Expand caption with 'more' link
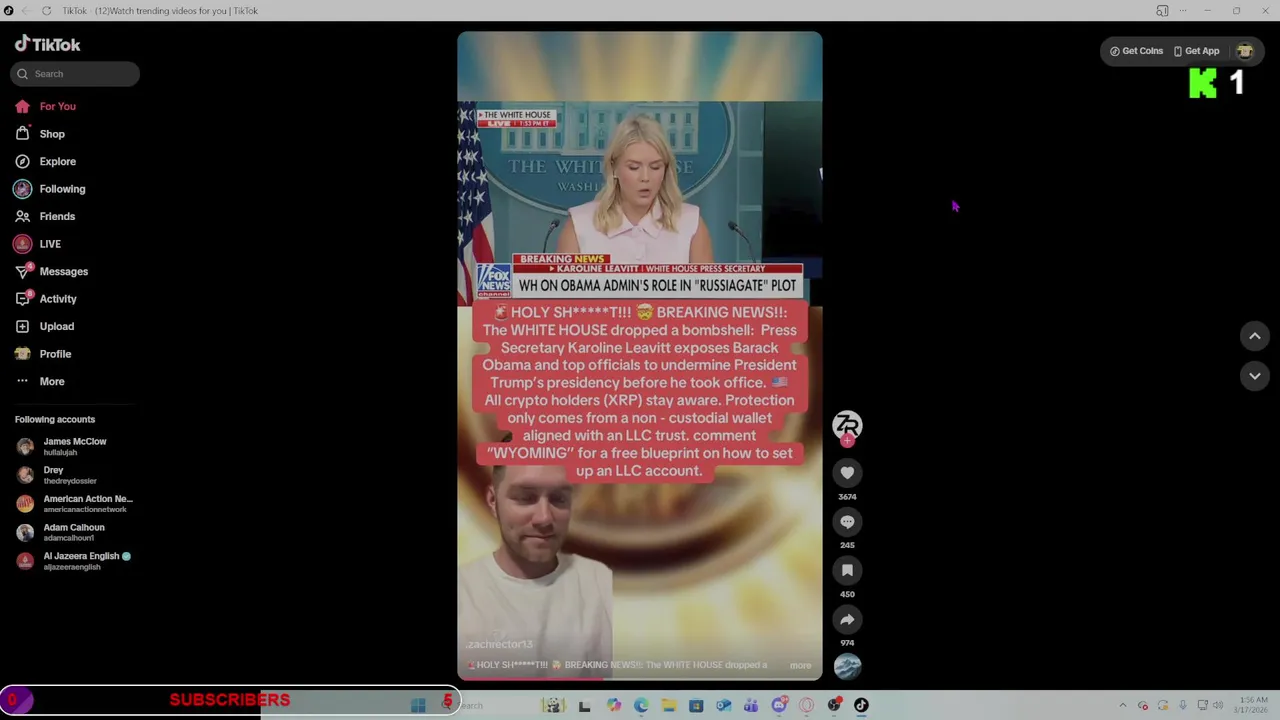The height and width of the screenshot is (720, 1280). pyautogui.click(x=800, y=665)
